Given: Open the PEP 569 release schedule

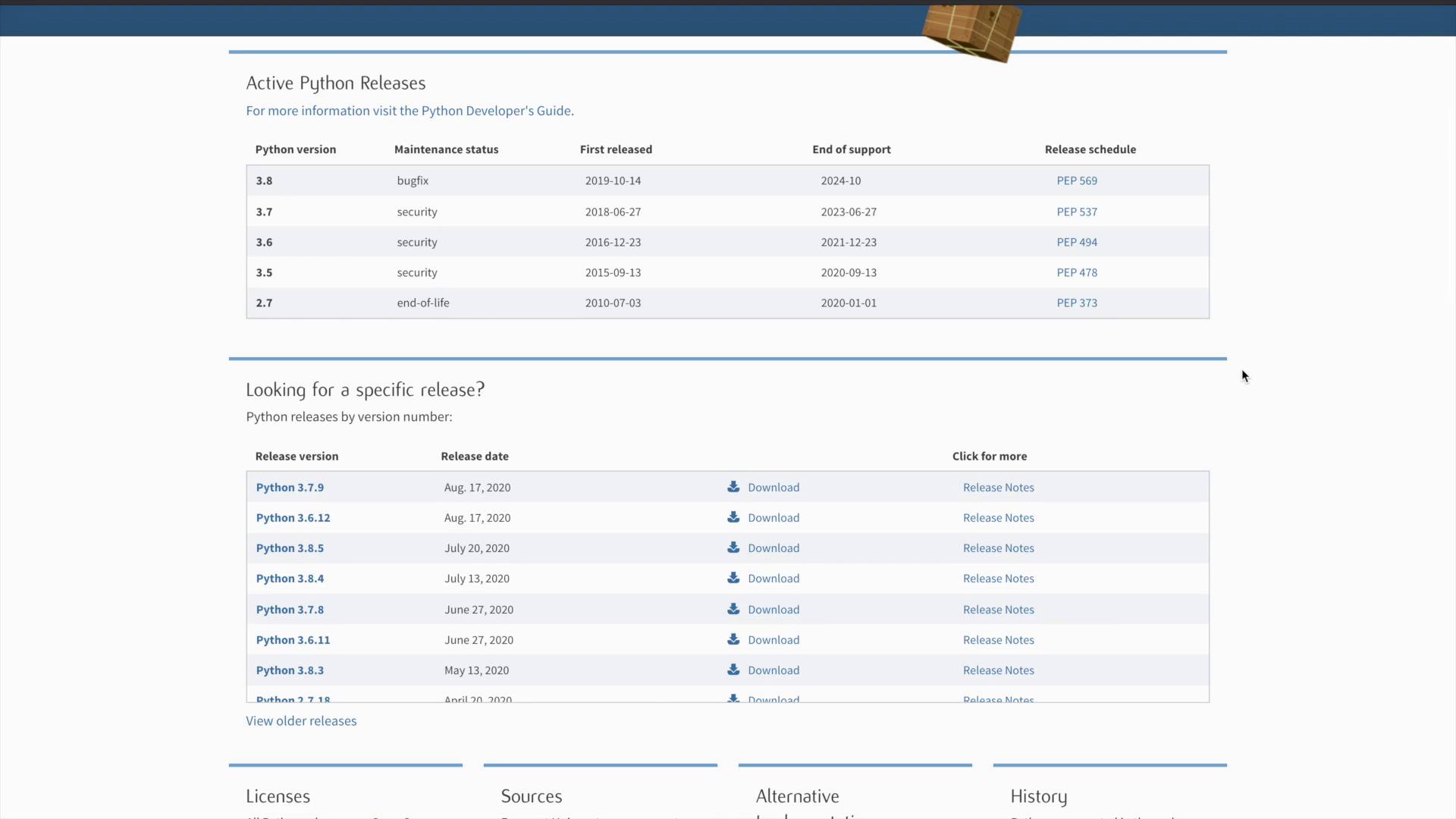Looking at the screenshot, I should [1077, 180].
